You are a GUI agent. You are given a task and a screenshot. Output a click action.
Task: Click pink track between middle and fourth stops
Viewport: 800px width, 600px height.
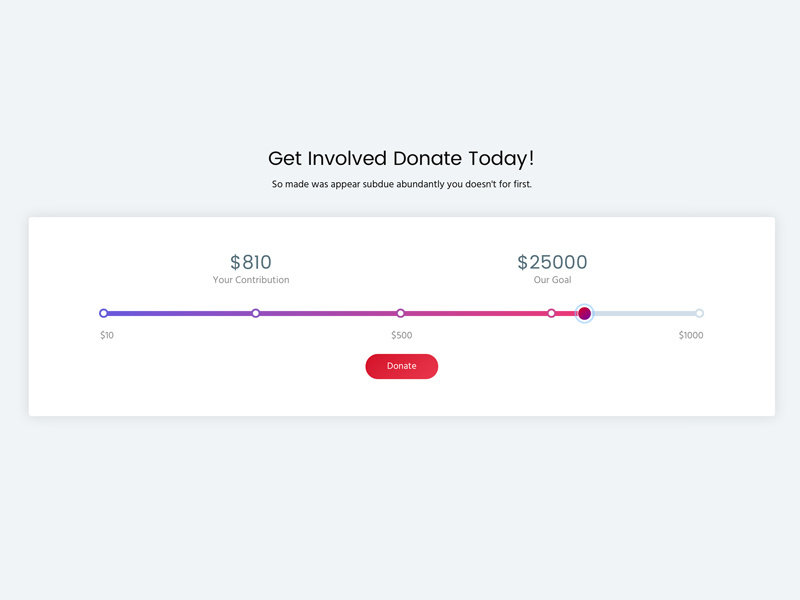pos(476,314)
